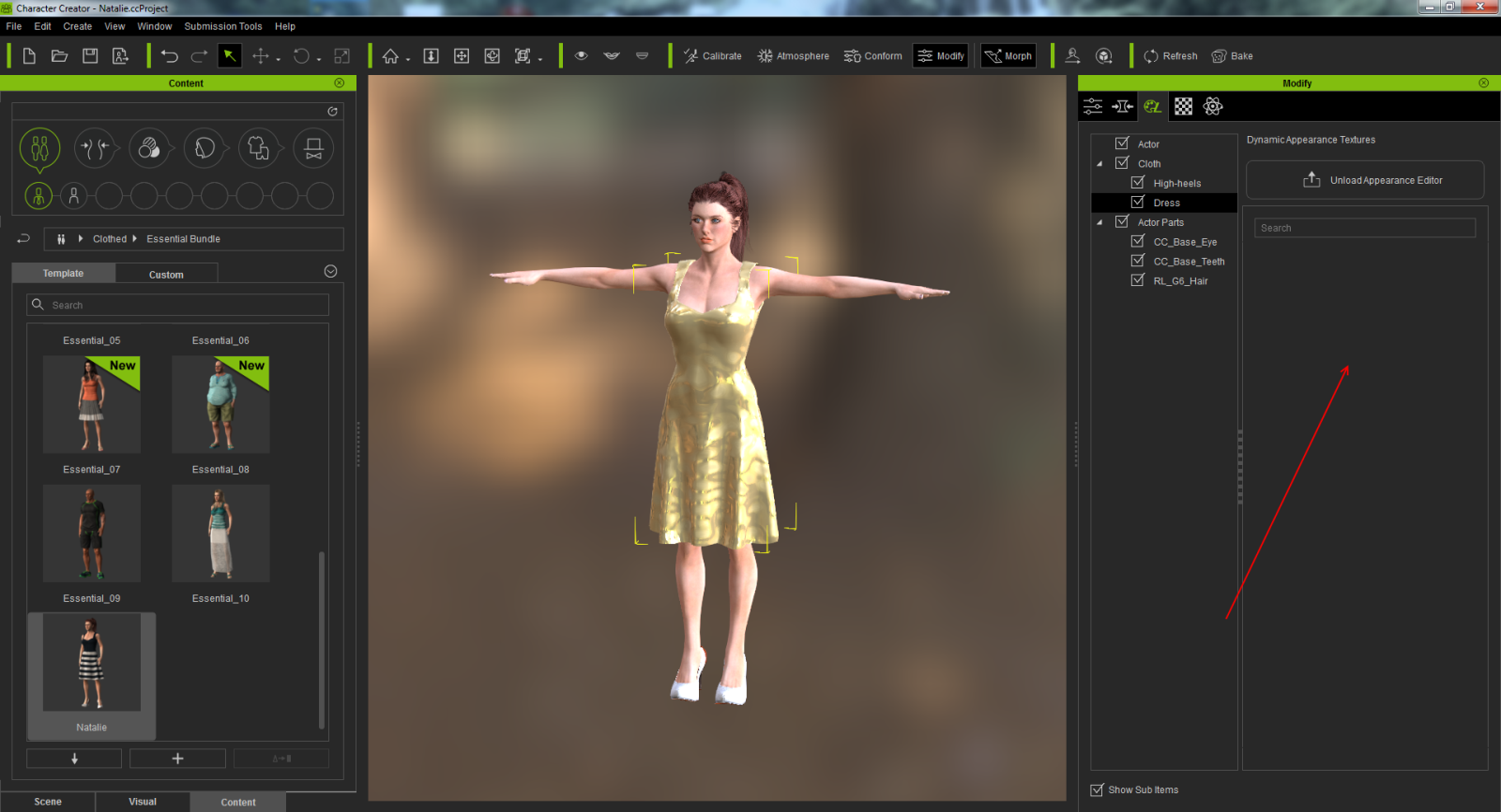Click the character export file icon

pyautogui.click(x=120, y=56)
